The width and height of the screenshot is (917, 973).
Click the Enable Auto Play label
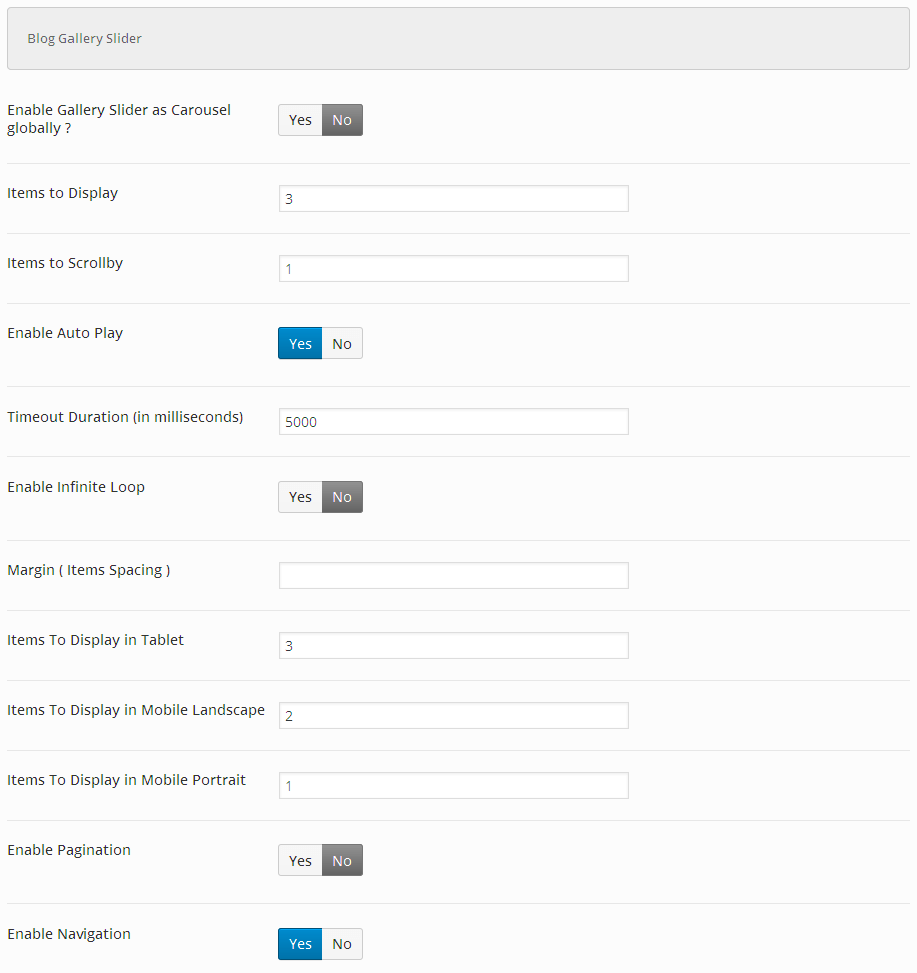pyautogui.click(x=65, y=333)
